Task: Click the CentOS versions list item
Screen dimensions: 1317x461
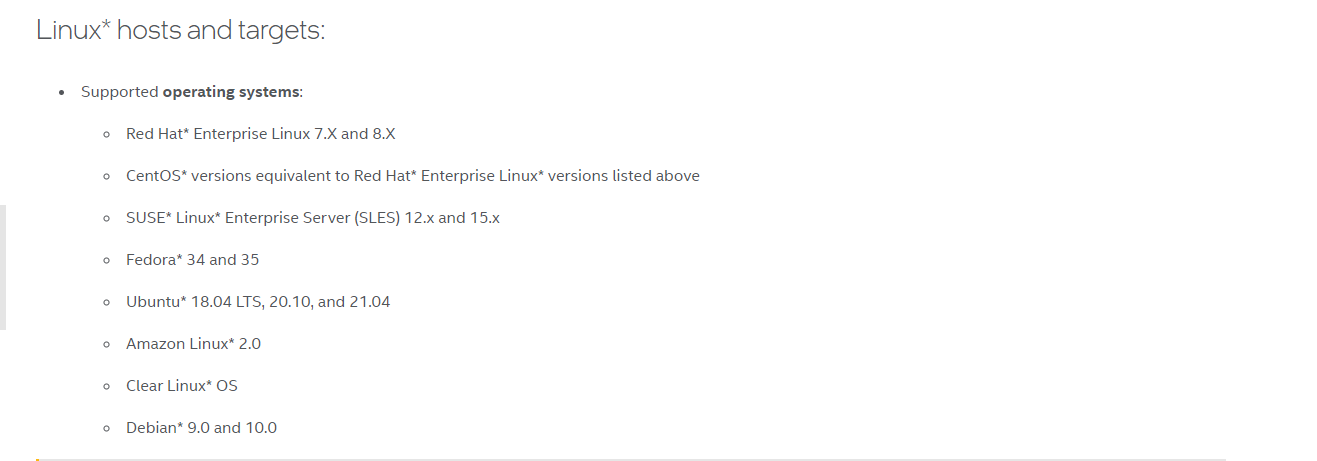Action: click(412, 176)
